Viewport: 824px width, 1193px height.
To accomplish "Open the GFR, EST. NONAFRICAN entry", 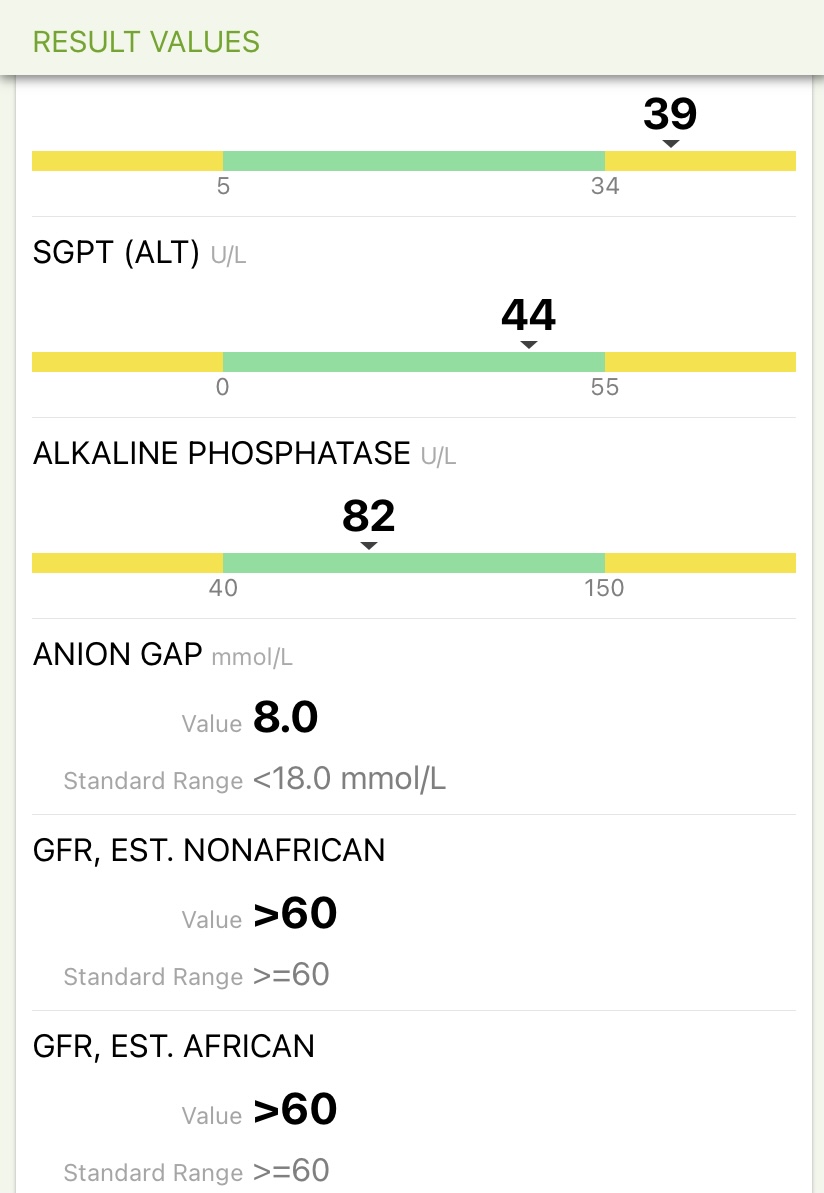I will pos(209,850).
